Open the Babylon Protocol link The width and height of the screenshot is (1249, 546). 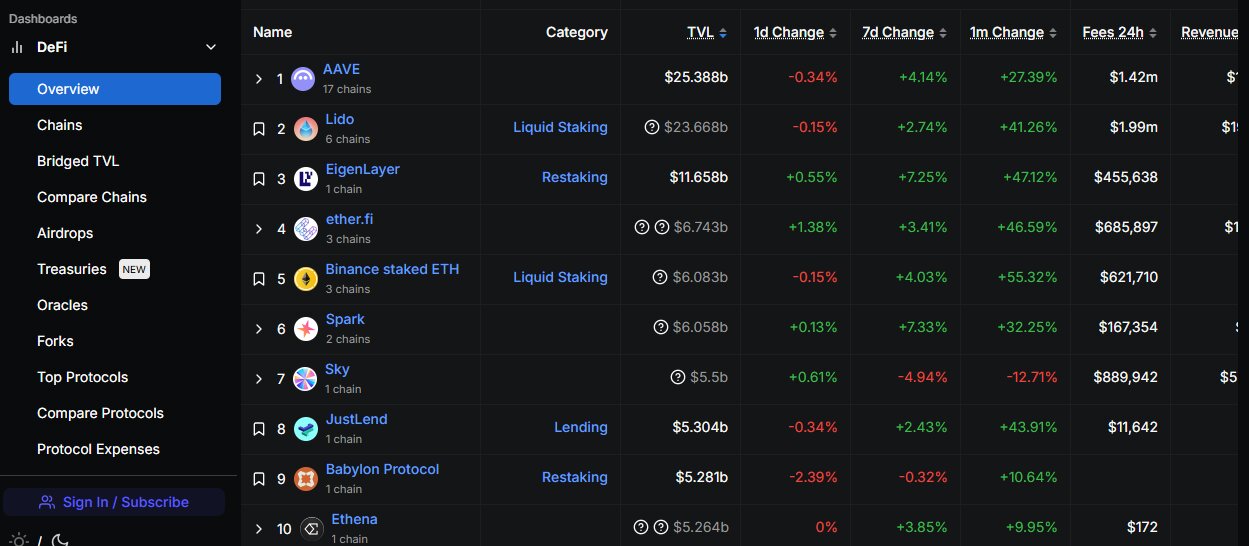click(382, 469)
